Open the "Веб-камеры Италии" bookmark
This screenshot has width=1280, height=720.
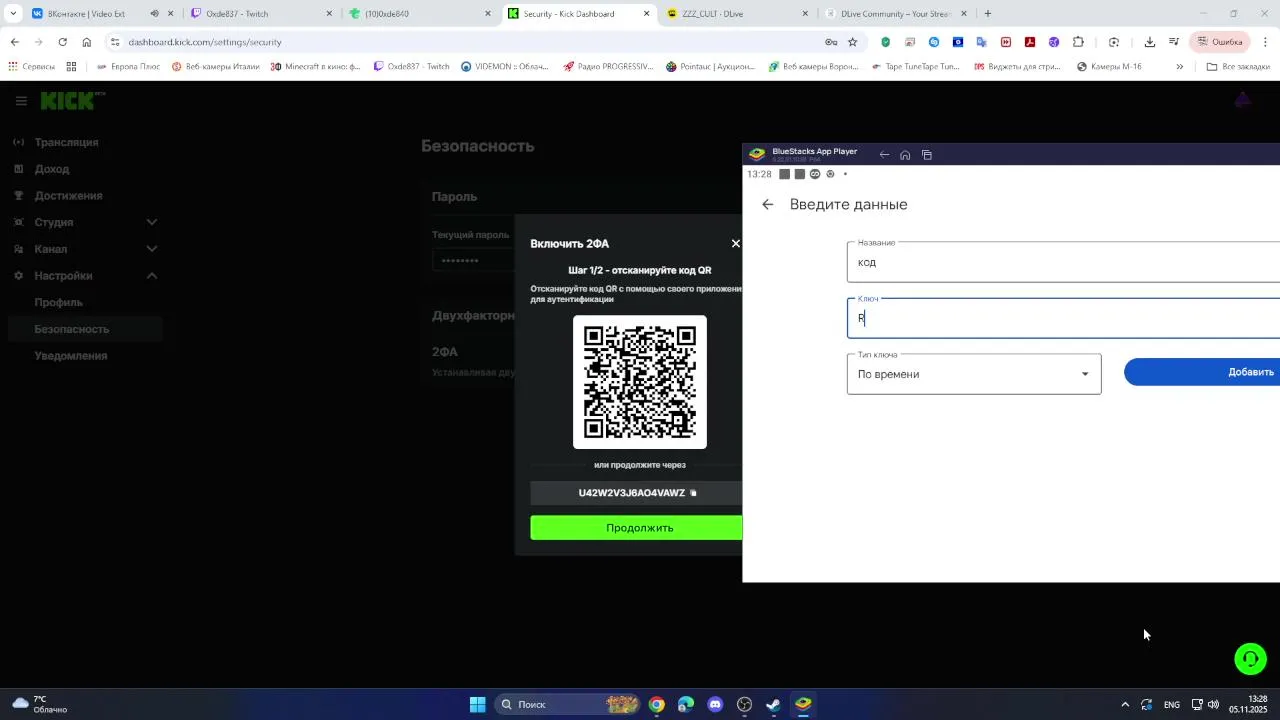point(215,67)
